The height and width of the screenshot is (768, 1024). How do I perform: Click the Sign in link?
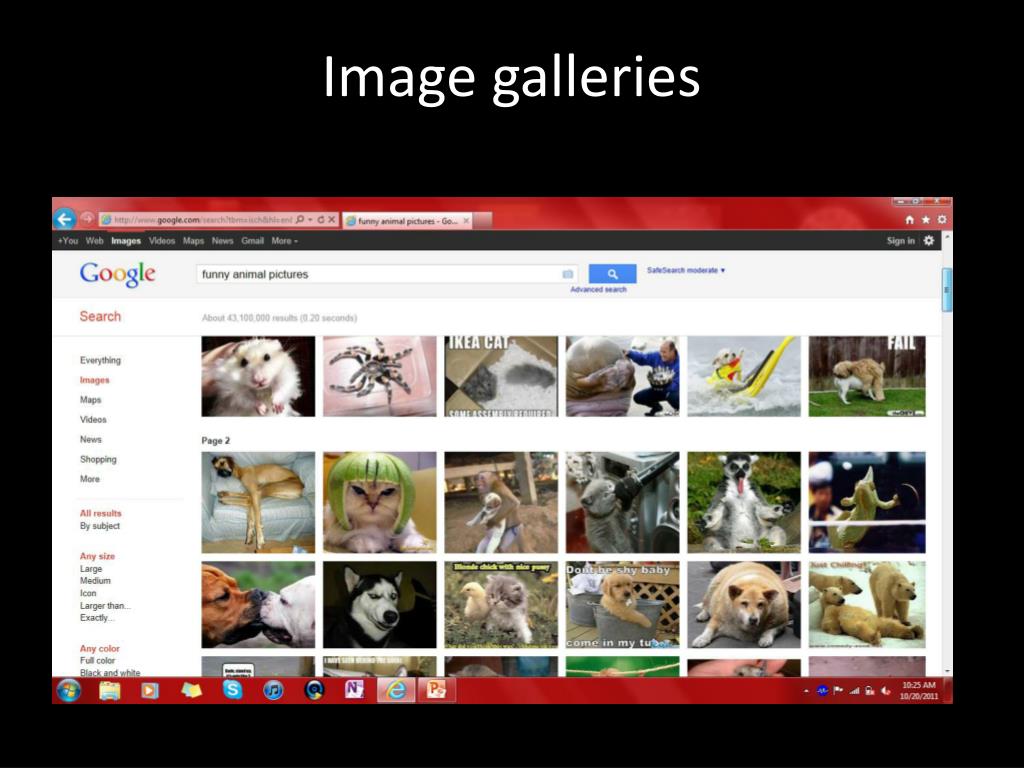[x=900, y=241]
